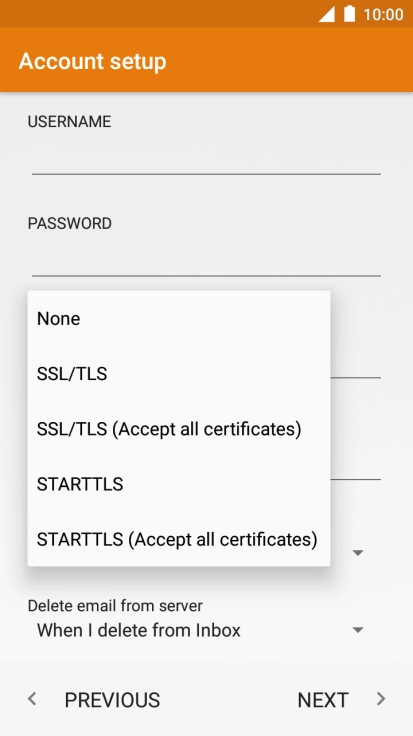This screenshot has height=736, width=413.
Task: Pick the STARTTLS option
Action: tap(179, 484)
